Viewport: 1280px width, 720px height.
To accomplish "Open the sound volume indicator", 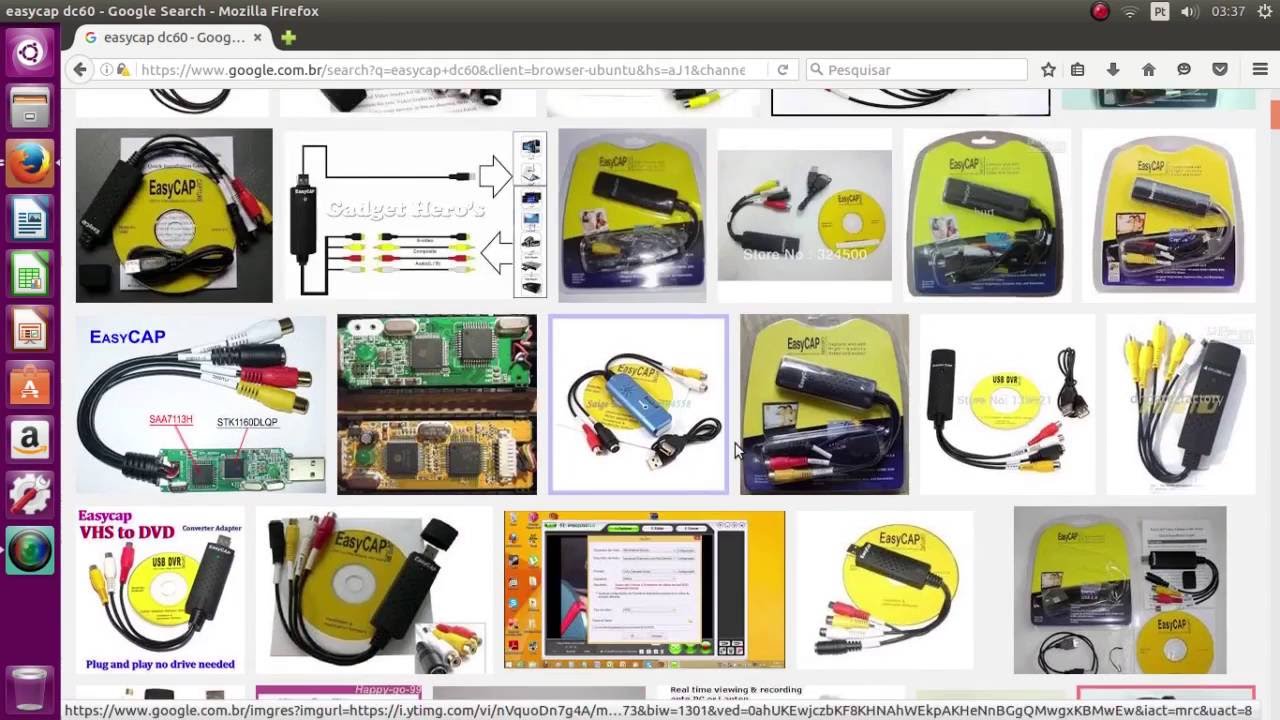I will point(1189,12).
